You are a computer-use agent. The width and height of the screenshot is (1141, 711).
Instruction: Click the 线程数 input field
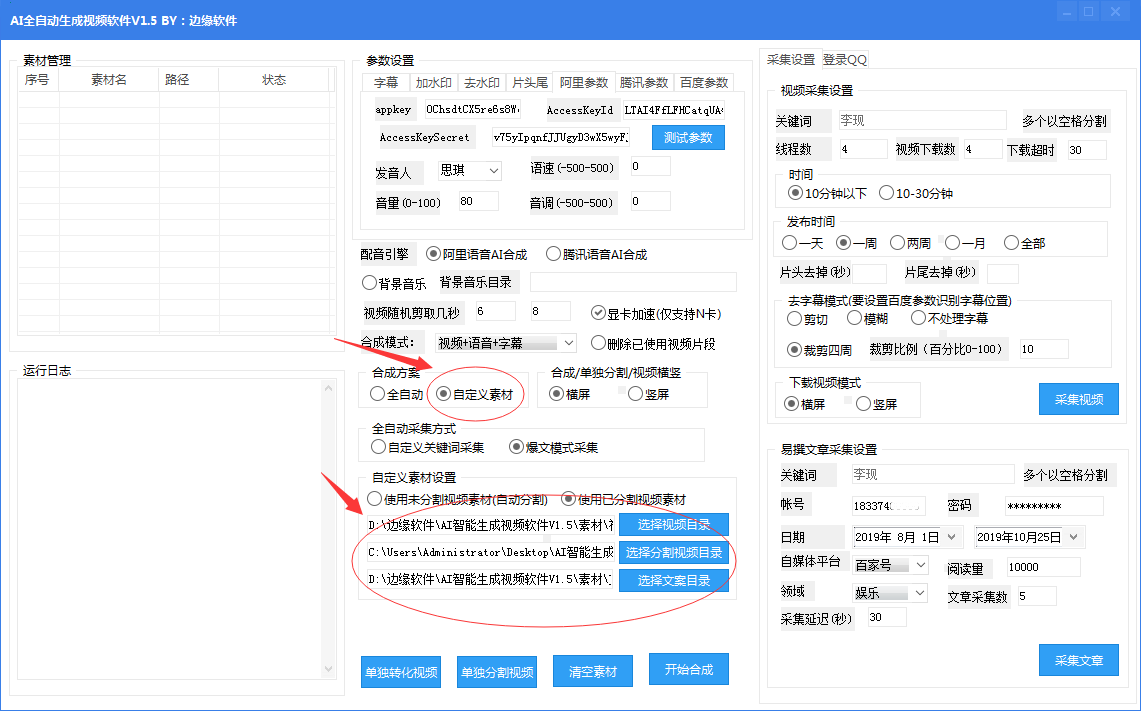pyautogui.click(x=863, y=149)
